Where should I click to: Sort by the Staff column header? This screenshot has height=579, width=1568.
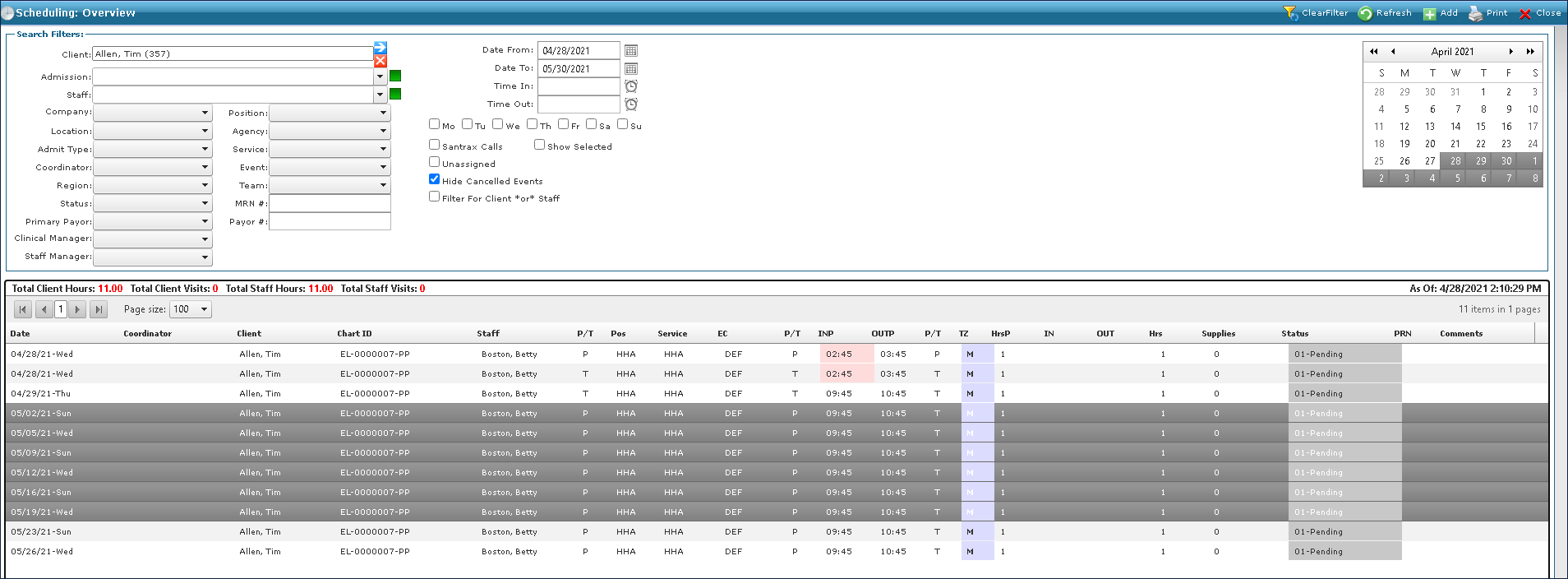pos(488,334)
